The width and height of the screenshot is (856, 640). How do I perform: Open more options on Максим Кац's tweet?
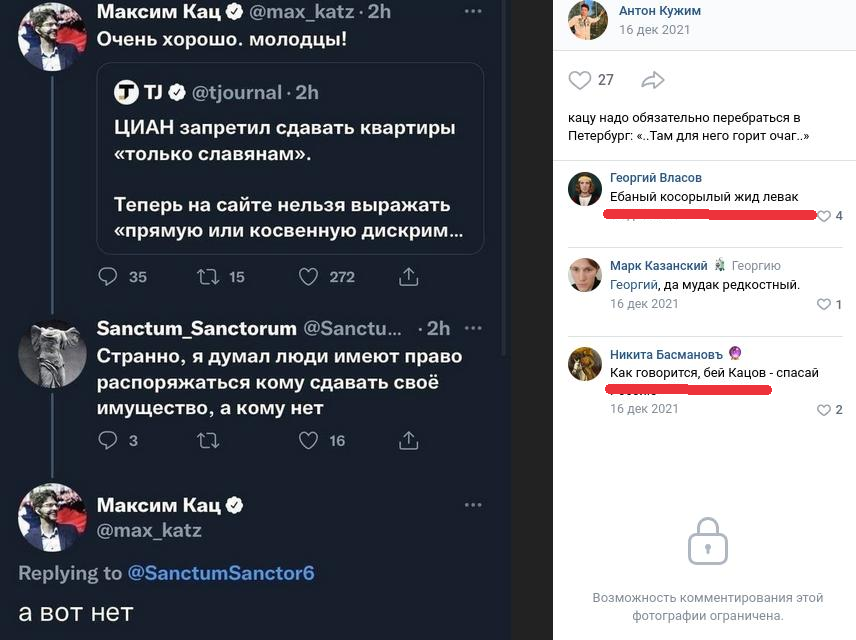473,12
